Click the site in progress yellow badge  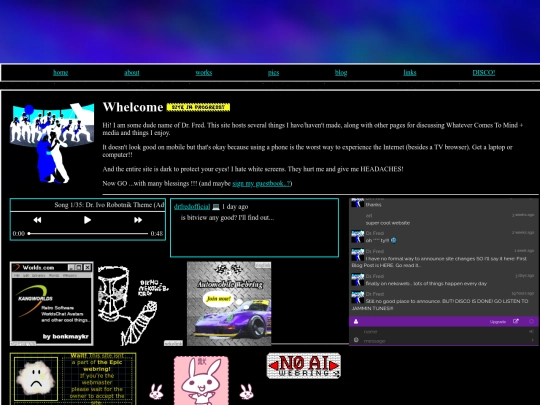pyautogui.click(x=198, y=107)
